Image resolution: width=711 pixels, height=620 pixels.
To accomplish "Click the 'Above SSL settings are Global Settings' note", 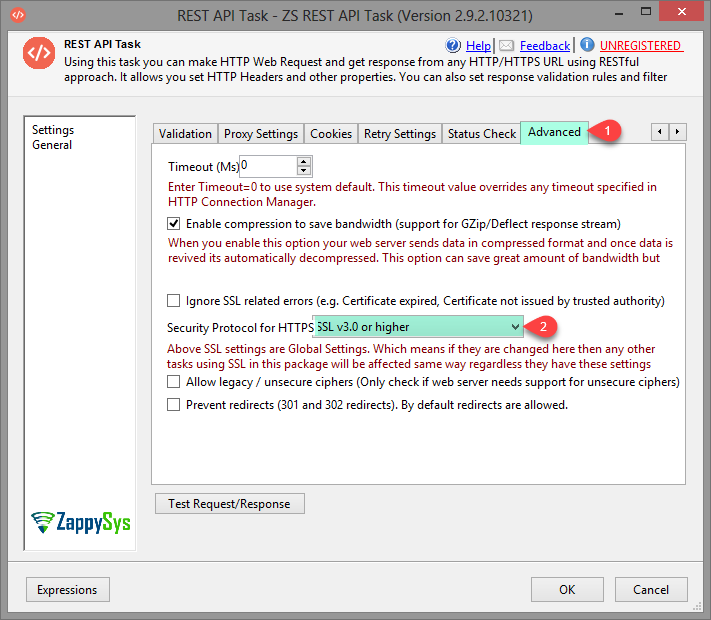I will (411, 356).
